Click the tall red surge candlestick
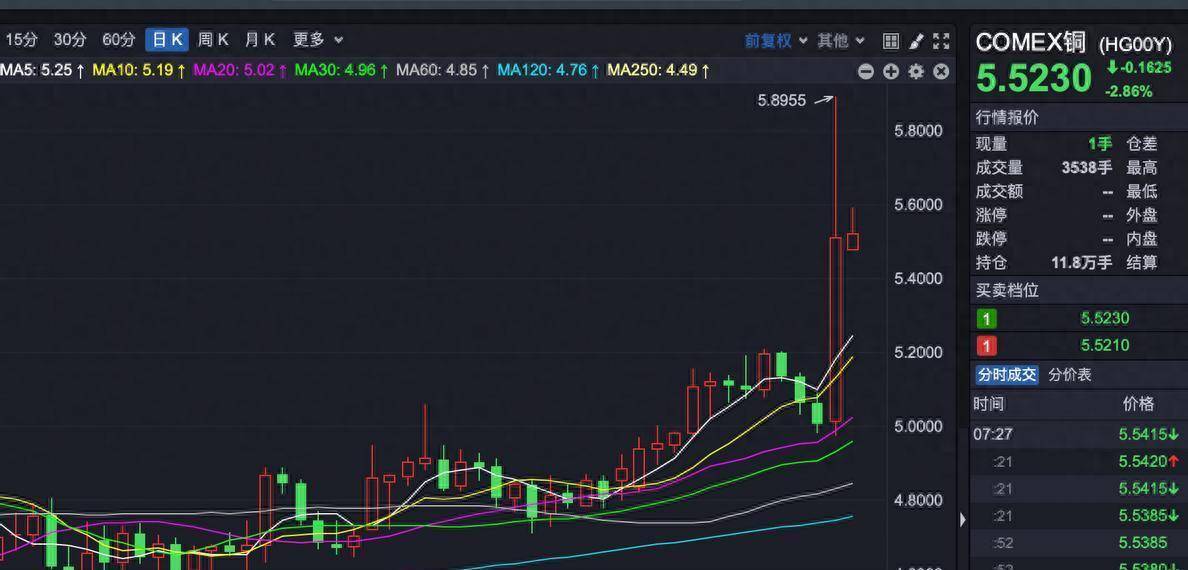 (x=836, y=329)
